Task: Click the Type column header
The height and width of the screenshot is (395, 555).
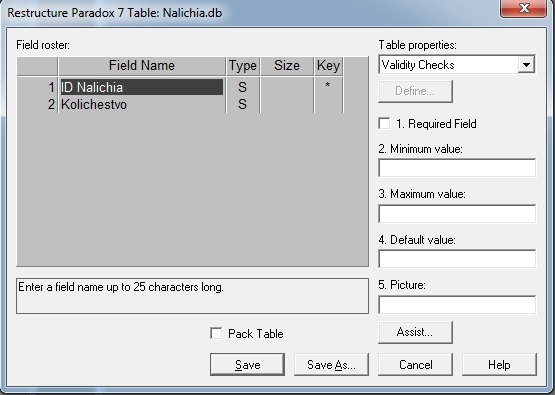Action: (243, 66)
